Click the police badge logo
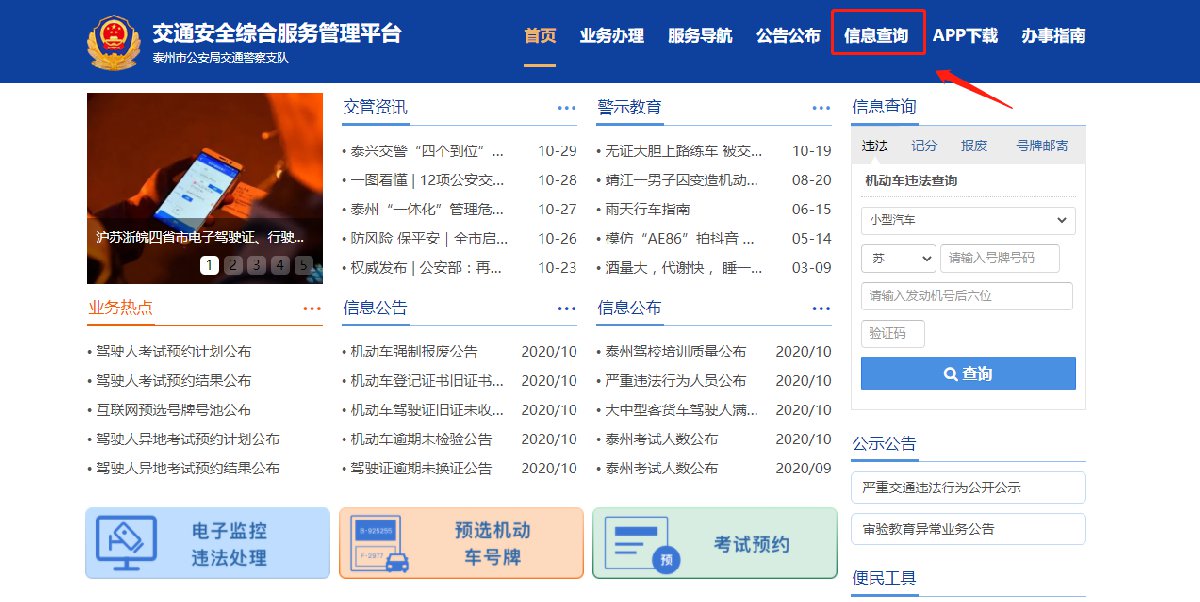The width and height of the screenshot is (1200, 602). [x=114, y=42]
